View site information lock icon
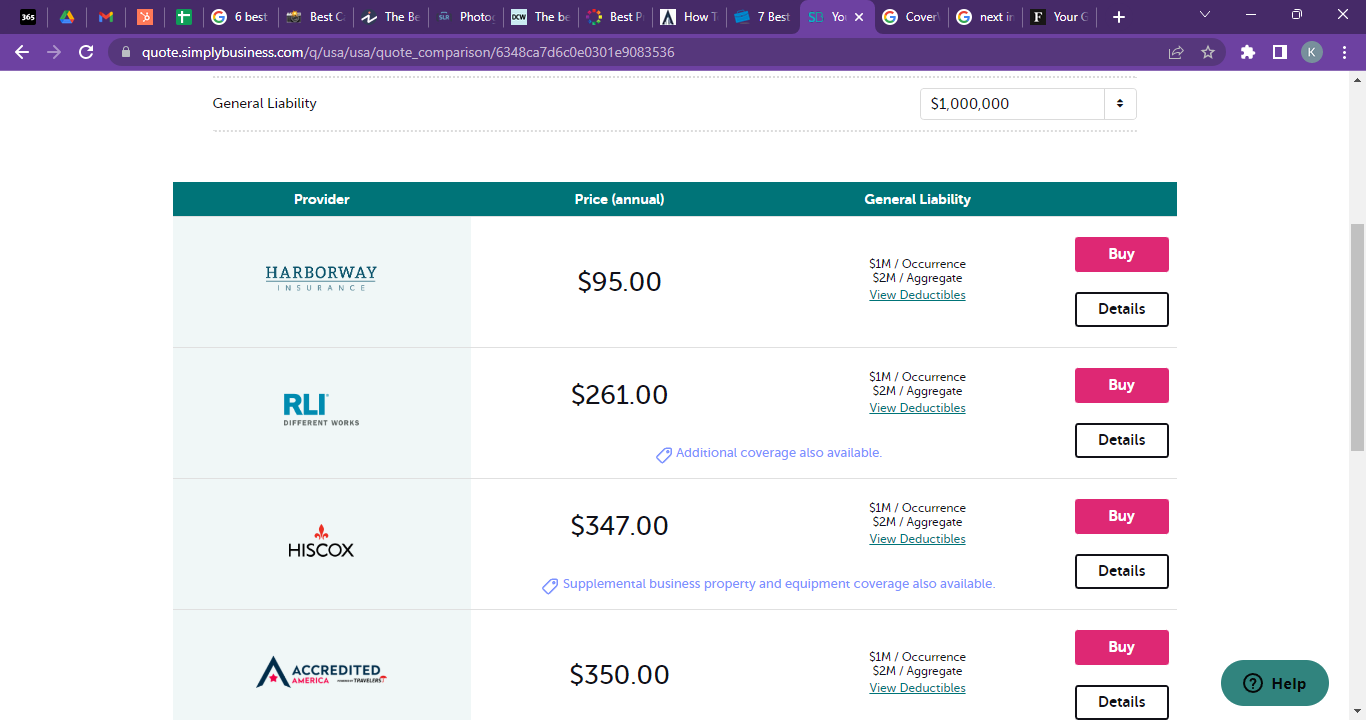 pyautogui.click(x=125, y=52)
